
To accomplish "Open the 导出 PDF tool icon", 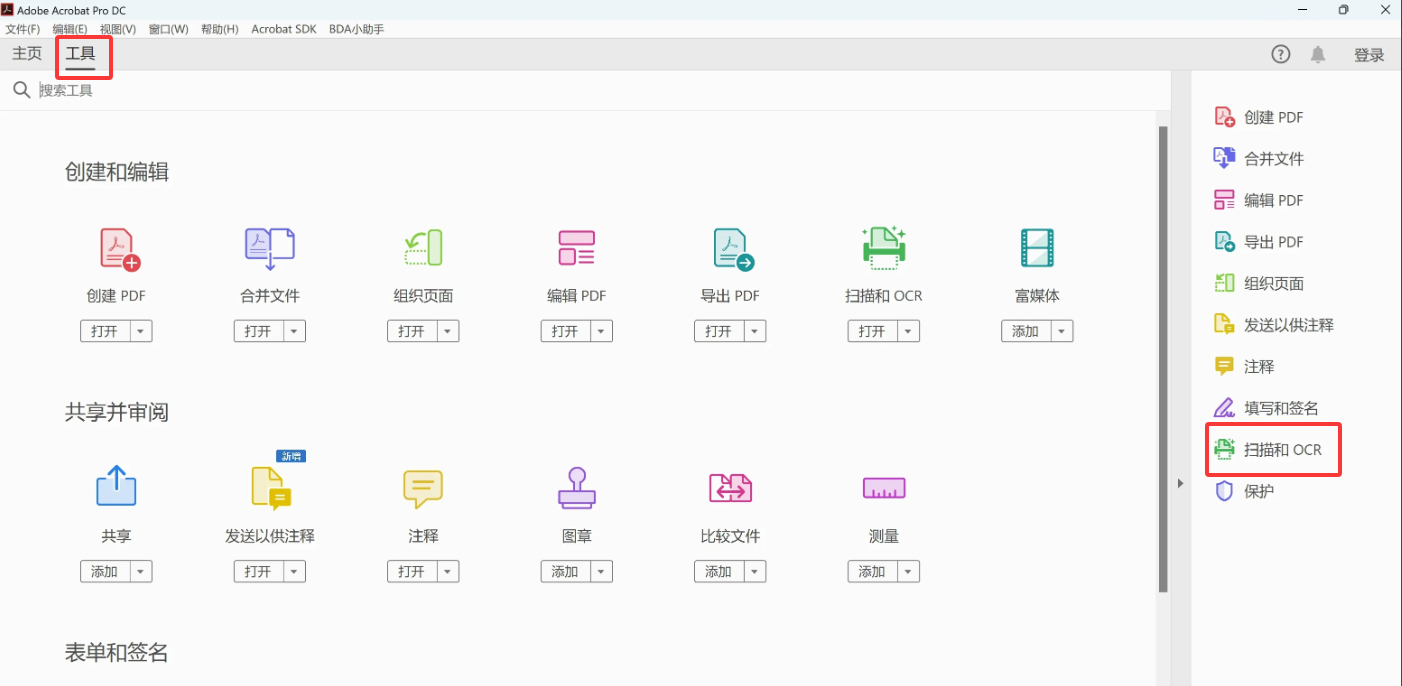I will [x=730, y=249].
